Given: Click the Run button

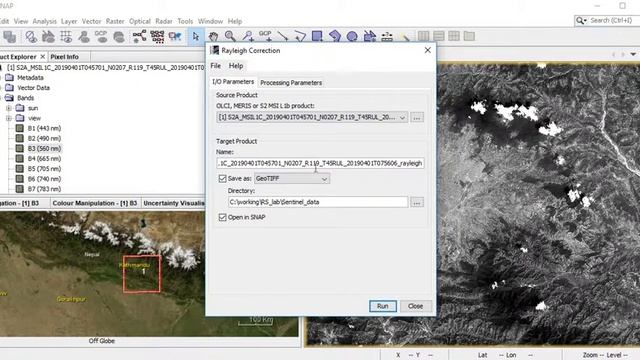Looking at the screenshot, I should coord(382,306).
